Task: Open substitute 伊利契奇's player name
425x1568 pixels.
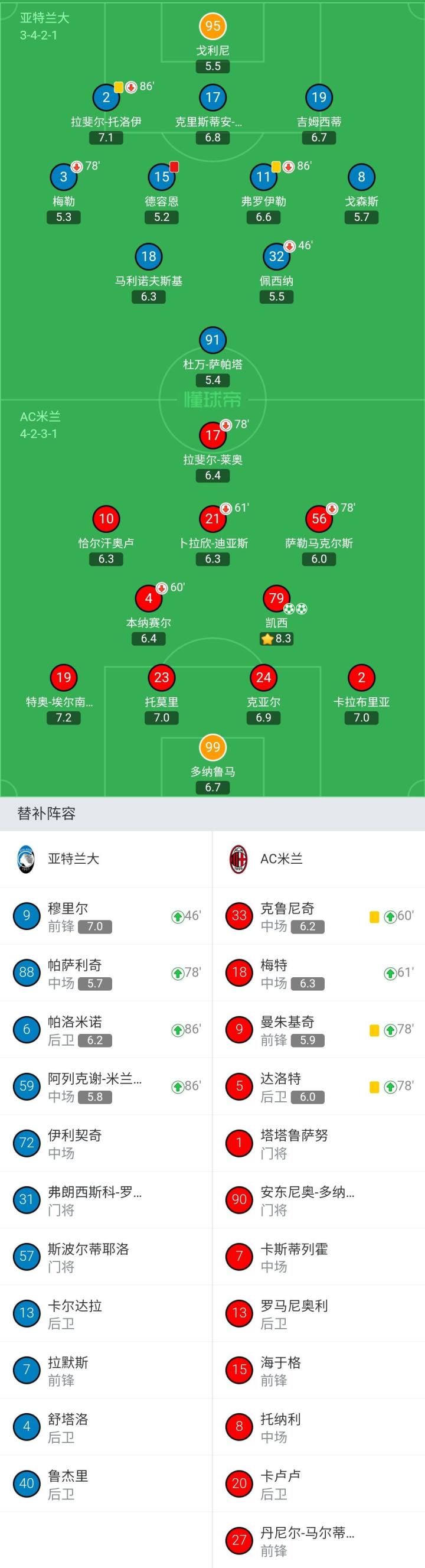Action: [75, 1135]
